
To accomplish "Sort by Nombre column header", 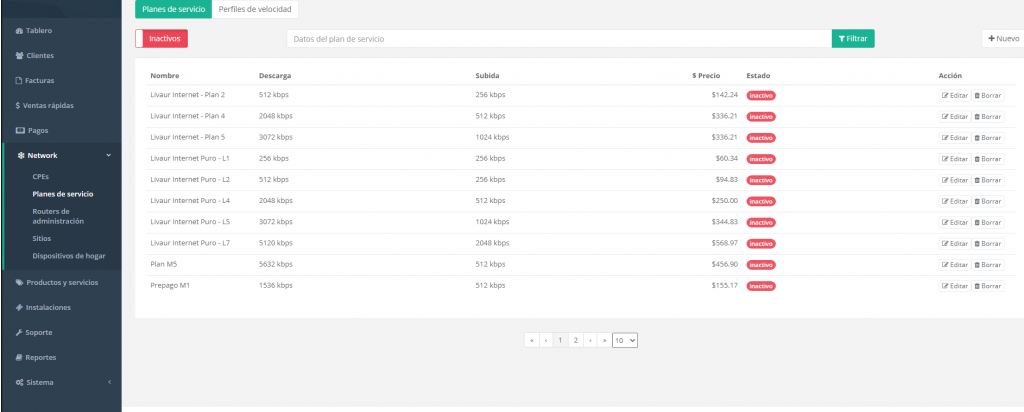I will tap(165, 76).
